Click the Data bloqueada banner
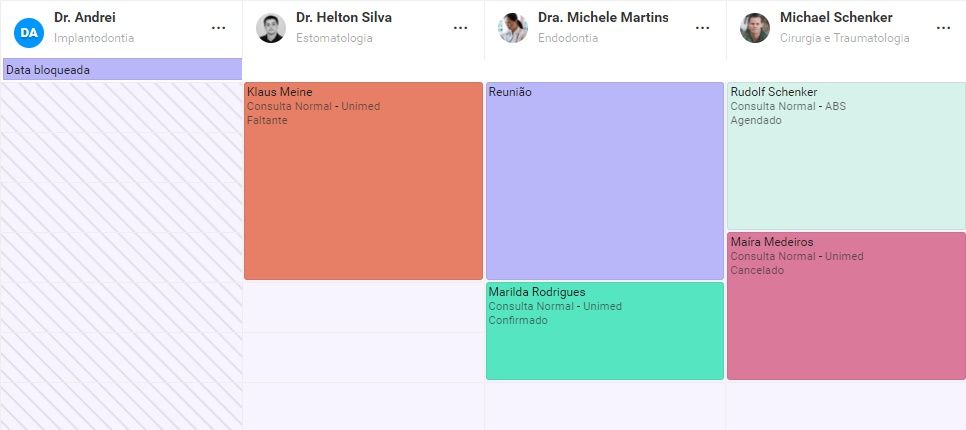 click(122, 70)
